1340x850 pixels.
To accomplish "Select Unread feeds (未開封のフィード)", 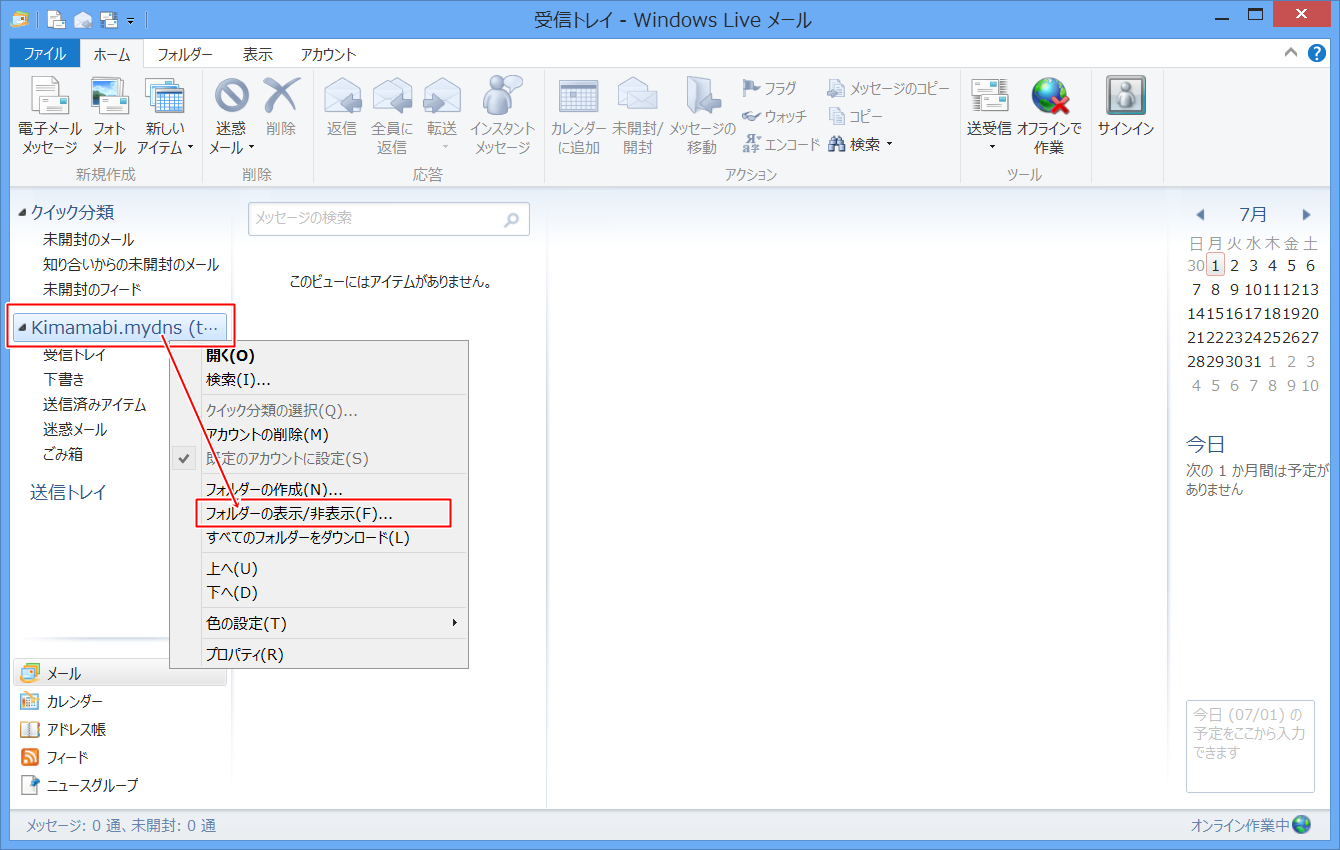I will pyautogui.click(x=92, y=290).
